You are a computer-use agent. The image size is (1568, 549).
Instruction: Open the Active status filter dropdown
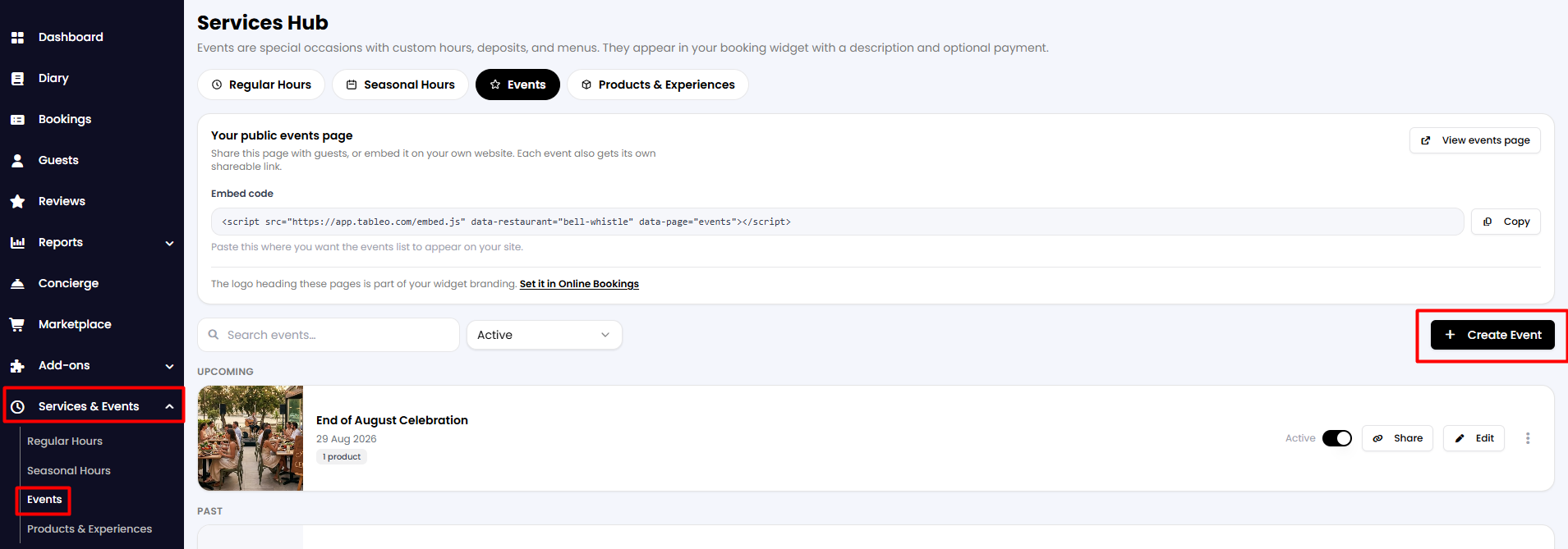pos(544,335)
